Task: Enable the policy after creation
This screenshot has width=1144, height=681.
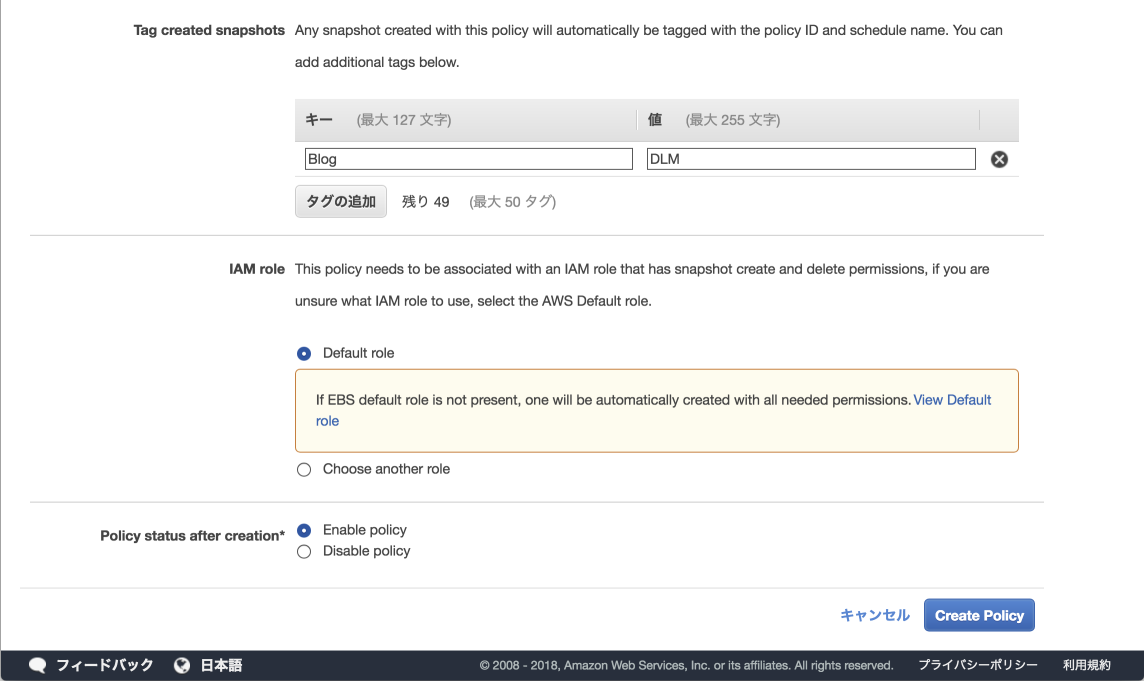Action: point(303,530)
